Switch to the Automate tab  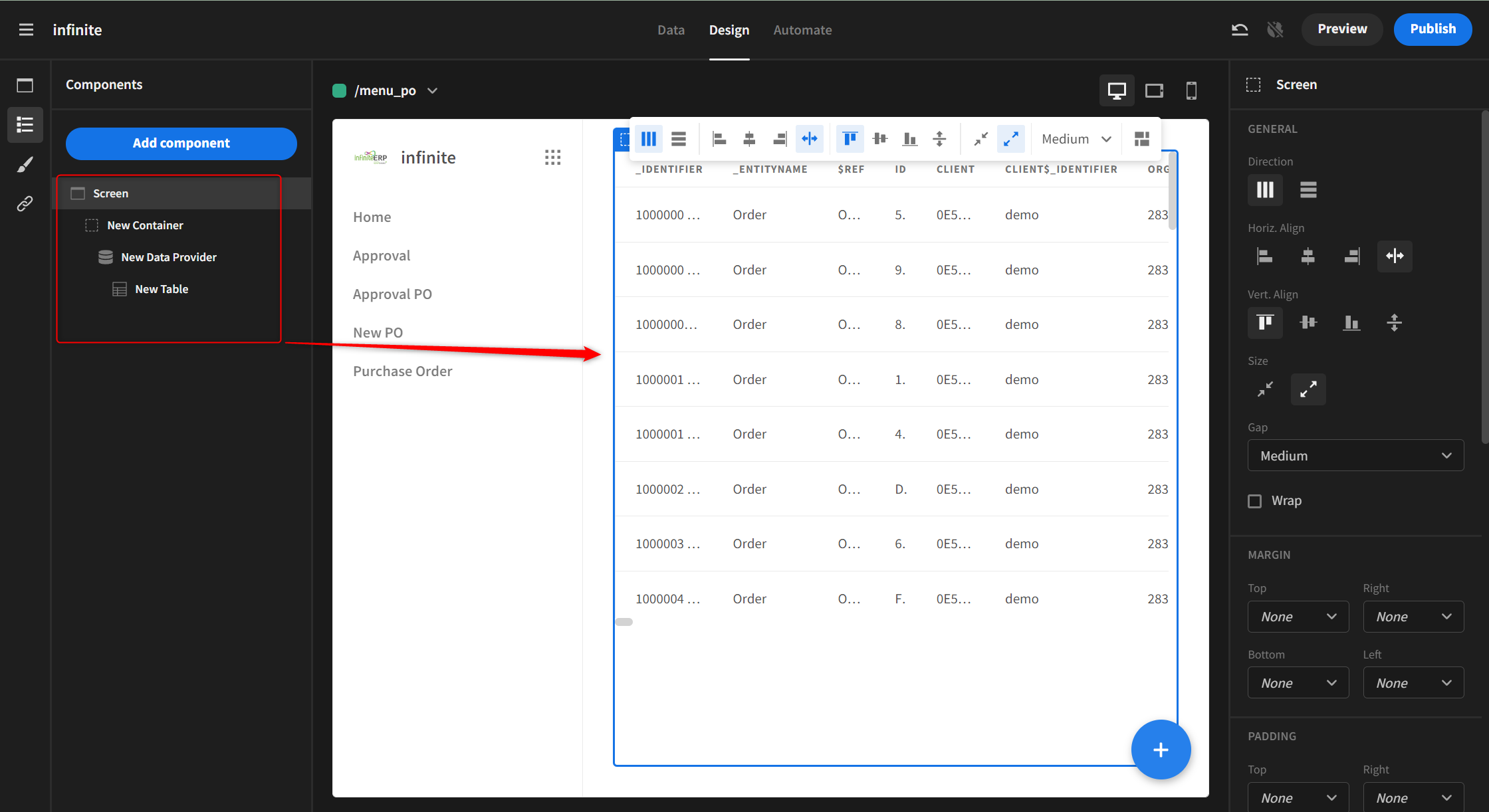coord(802,30)
